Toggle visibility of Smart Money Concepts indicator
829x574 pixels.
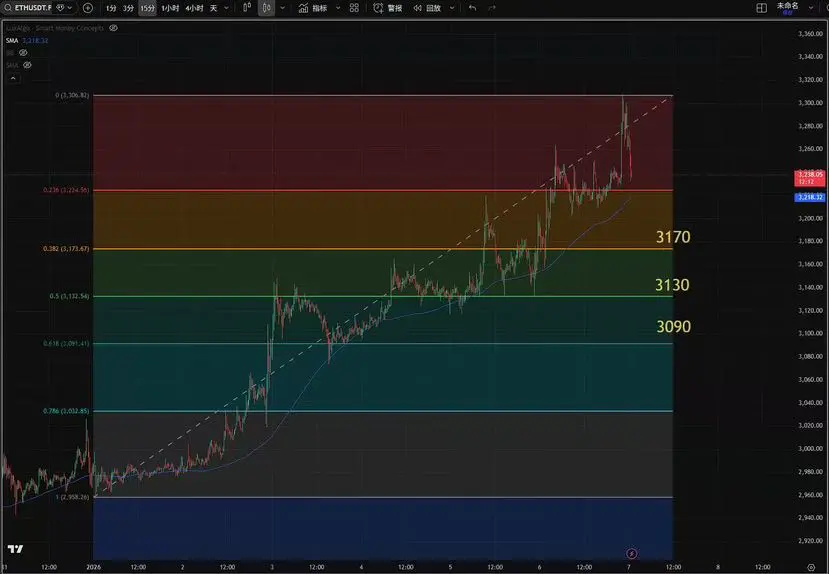113,28
